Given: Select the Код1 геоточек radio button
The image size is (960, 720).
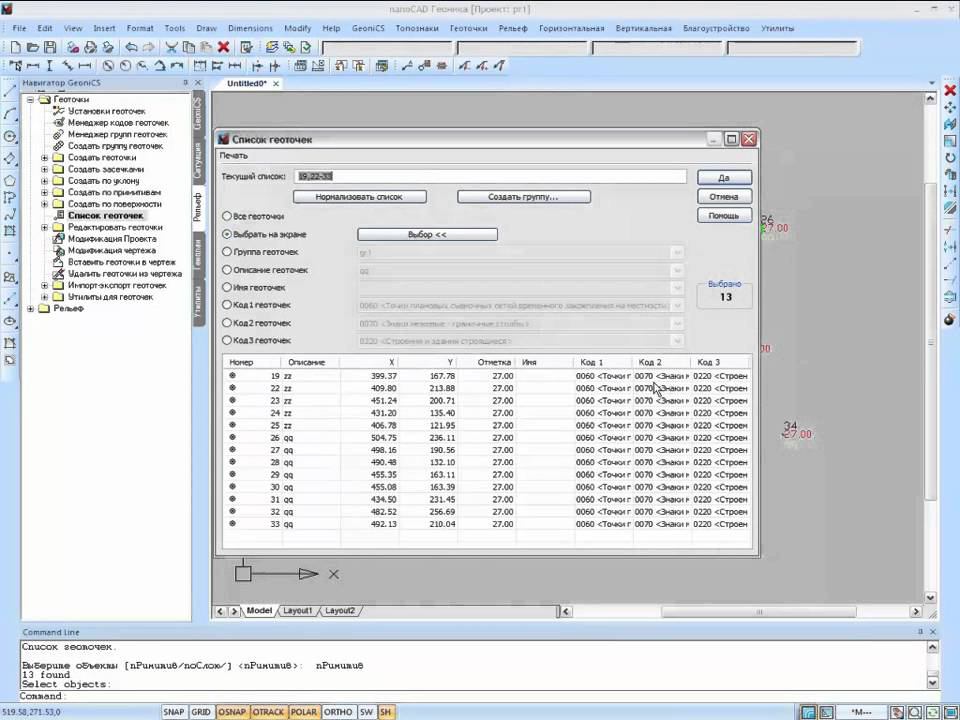Looking at the screenshot, I should pyautogui.click(x=227, y=304).
